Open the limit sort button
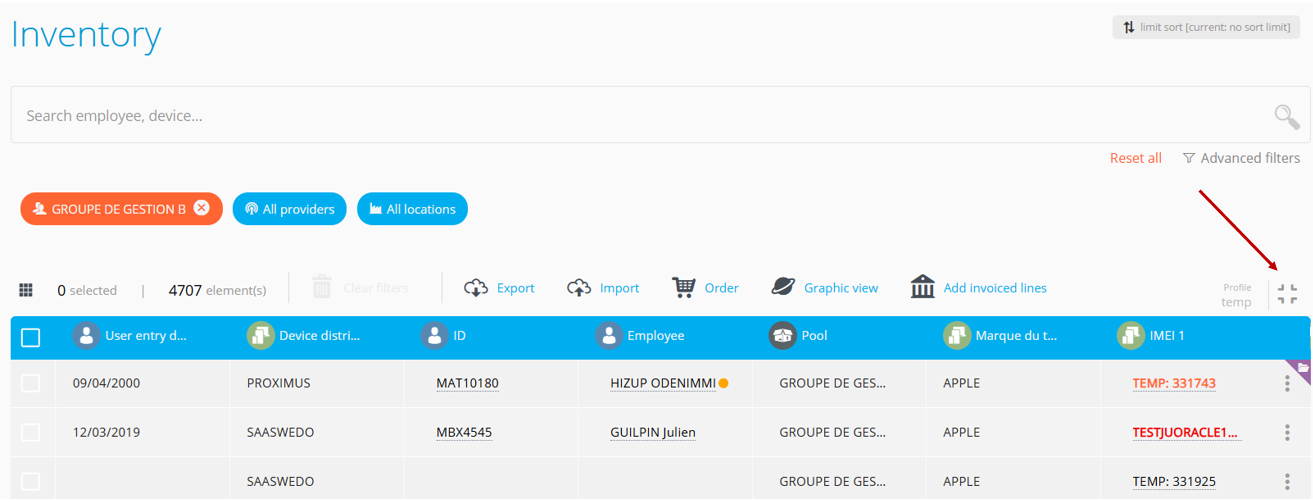 click(1206, 27)
